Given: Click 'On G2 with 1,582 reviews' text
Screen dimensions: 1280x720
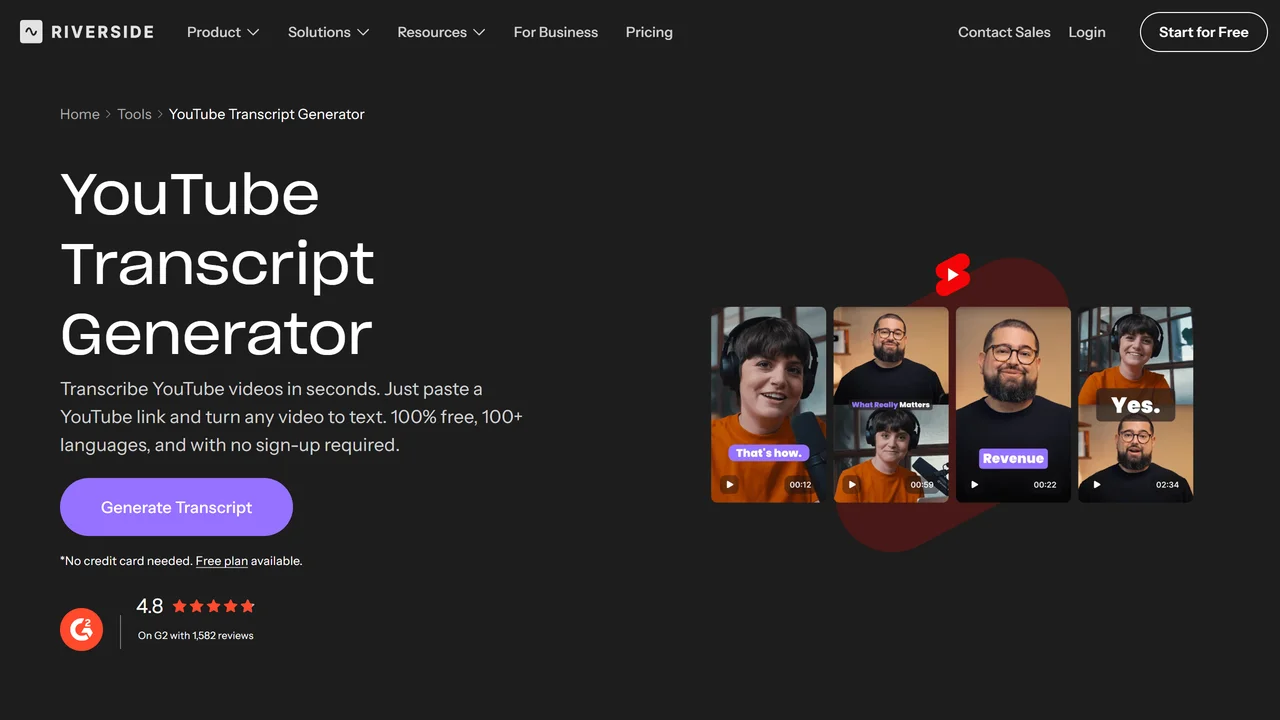Looking at the screenshot, I should (x=196, y=635).
